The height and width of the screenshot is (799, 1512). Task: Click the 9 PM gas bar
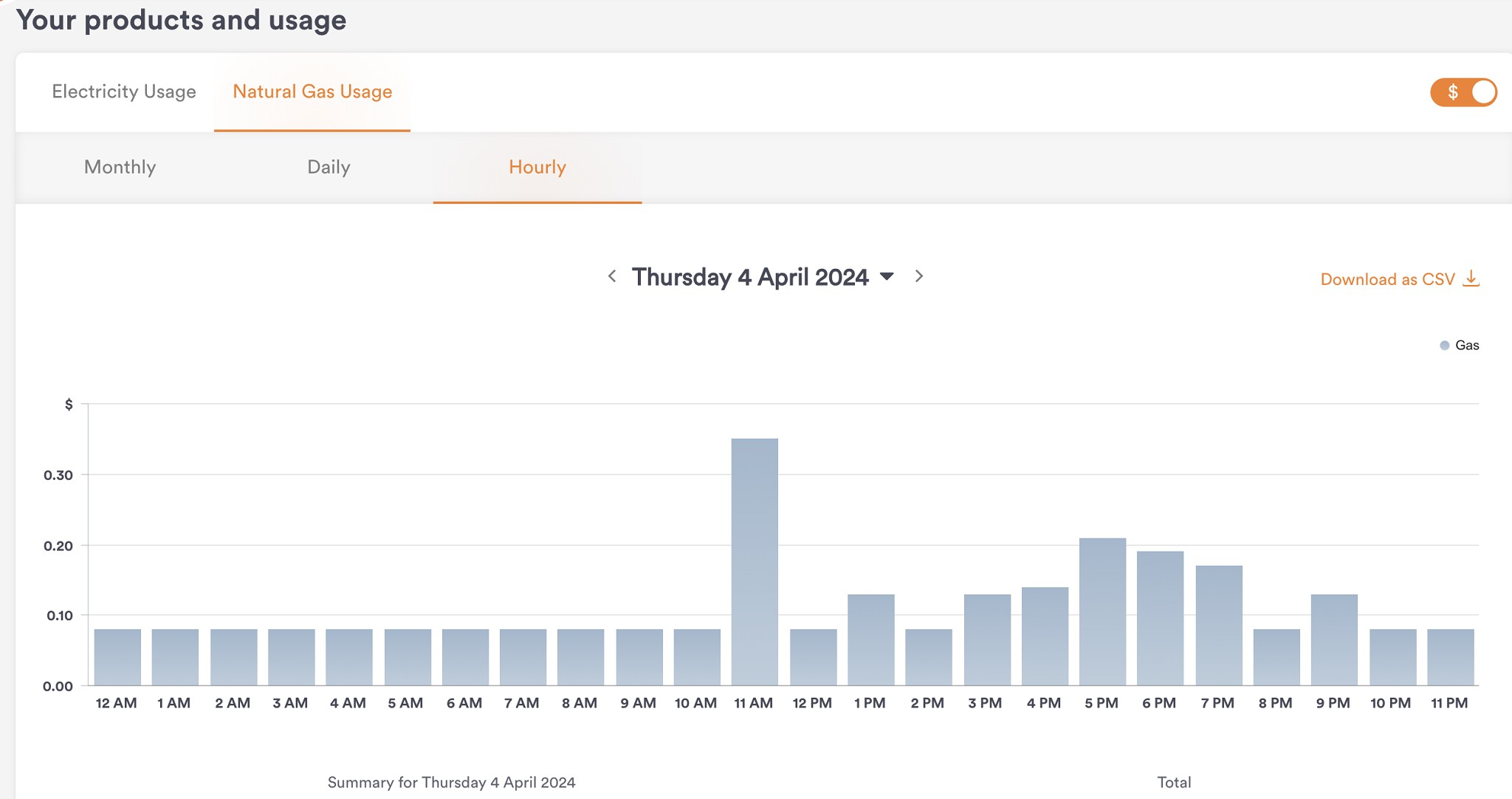point(1334,639)
